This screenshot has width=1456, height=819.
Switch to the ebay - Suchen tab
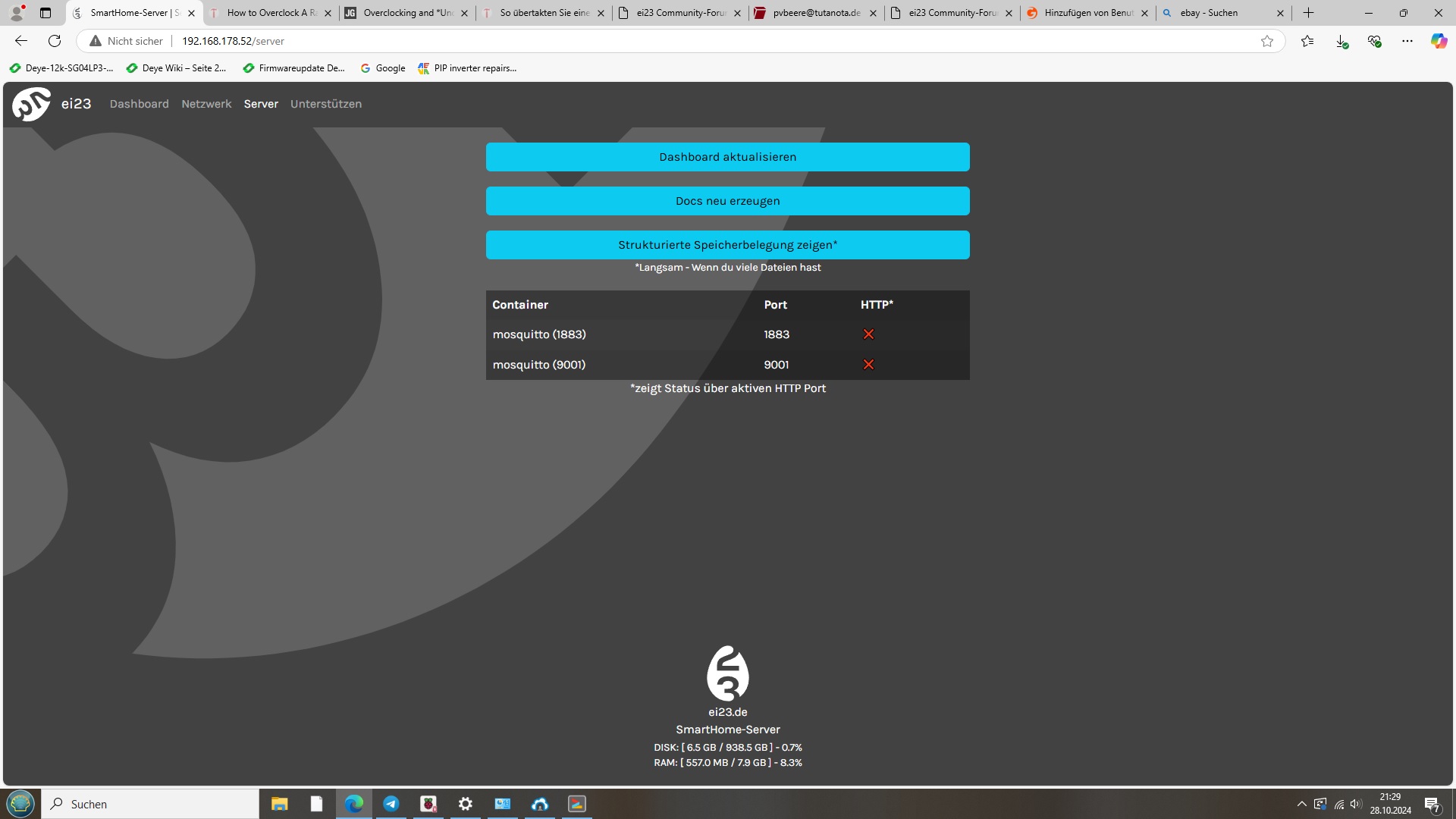click(x=1213, y=13)
